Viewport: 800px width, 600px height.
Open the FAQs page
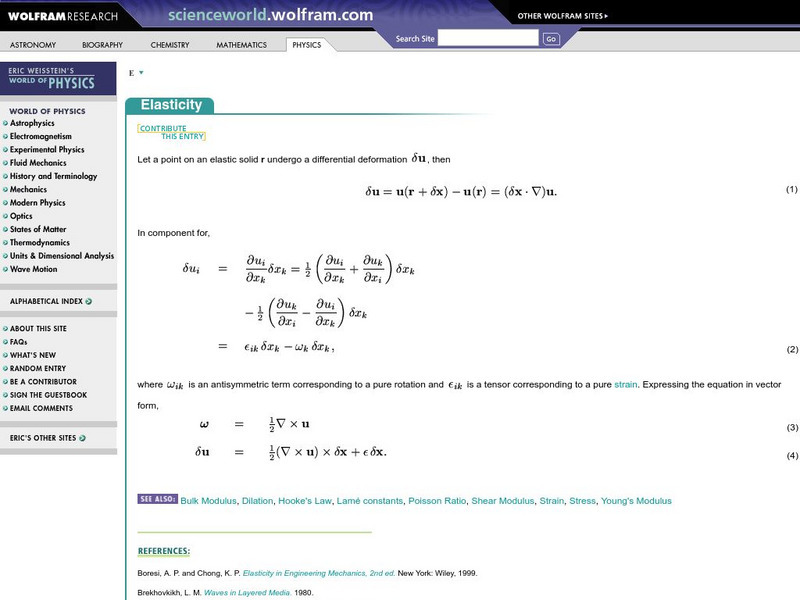tap(18, 342)
